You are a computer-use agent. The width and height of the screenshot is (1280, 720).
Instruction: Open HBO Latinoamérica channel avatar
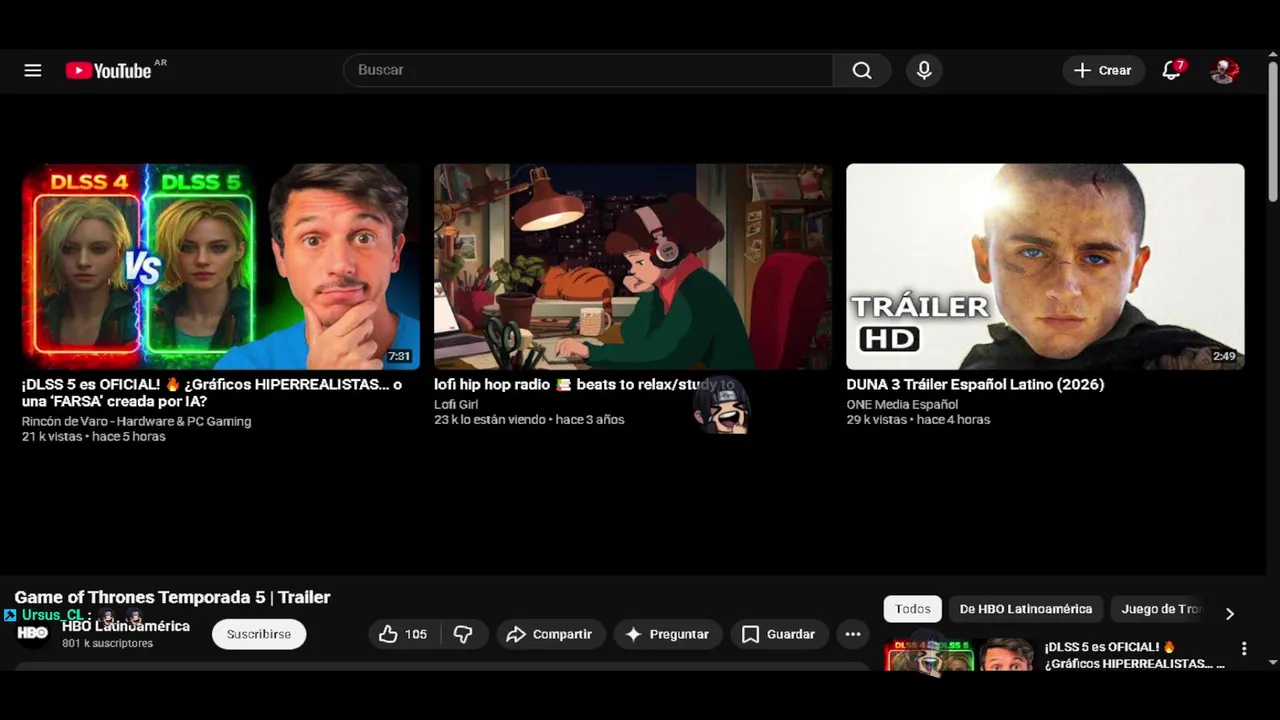click(x=33, y=633)
